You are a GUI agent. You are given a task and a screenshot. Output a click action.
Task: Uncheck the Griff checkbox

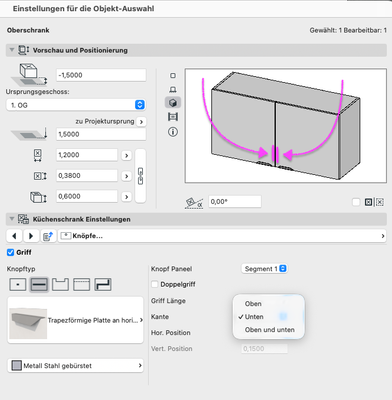coord(10,252)
